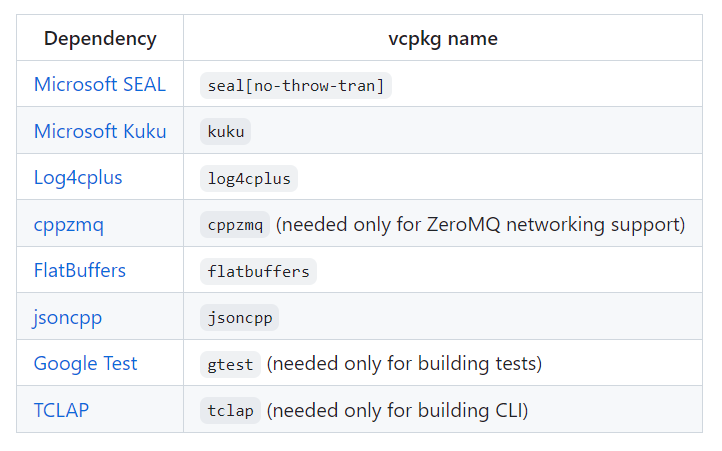
Task: Click the cppzmq vcpkg code snippet
Action: point(234,225)
